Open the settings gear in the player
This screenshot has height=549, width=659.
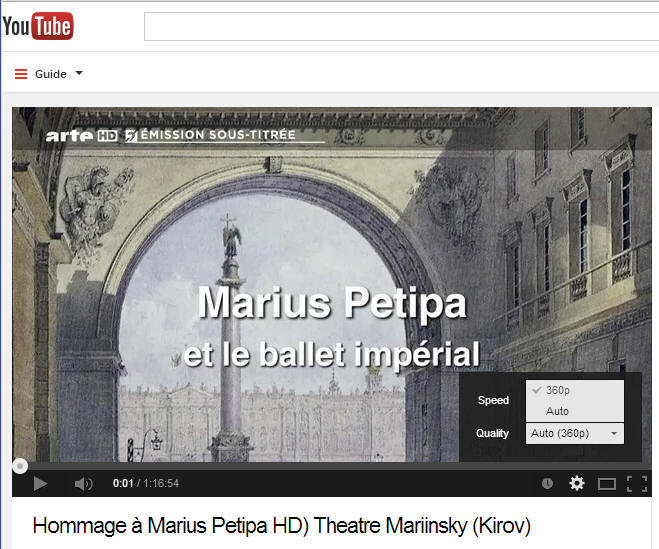577,483
